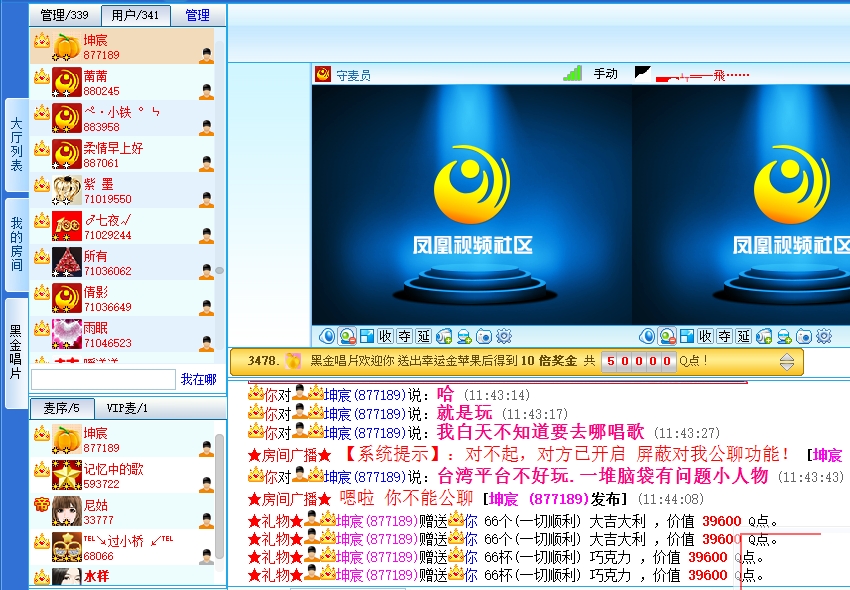Viewport: 850px width, 590px height.
Task: Click the first round blue icon under the left video
Action: pyautogui.click(x=327, y=336)
